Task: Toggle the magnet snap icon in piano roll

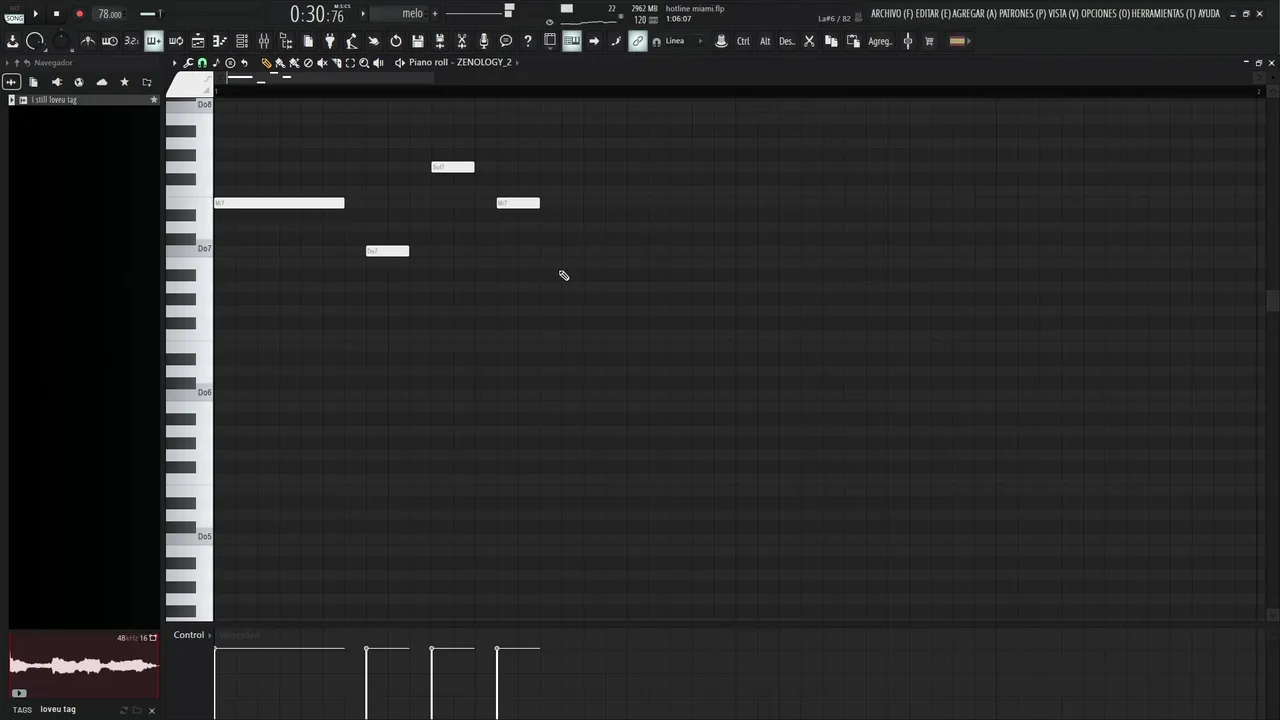Action: (x=202, y=63)
